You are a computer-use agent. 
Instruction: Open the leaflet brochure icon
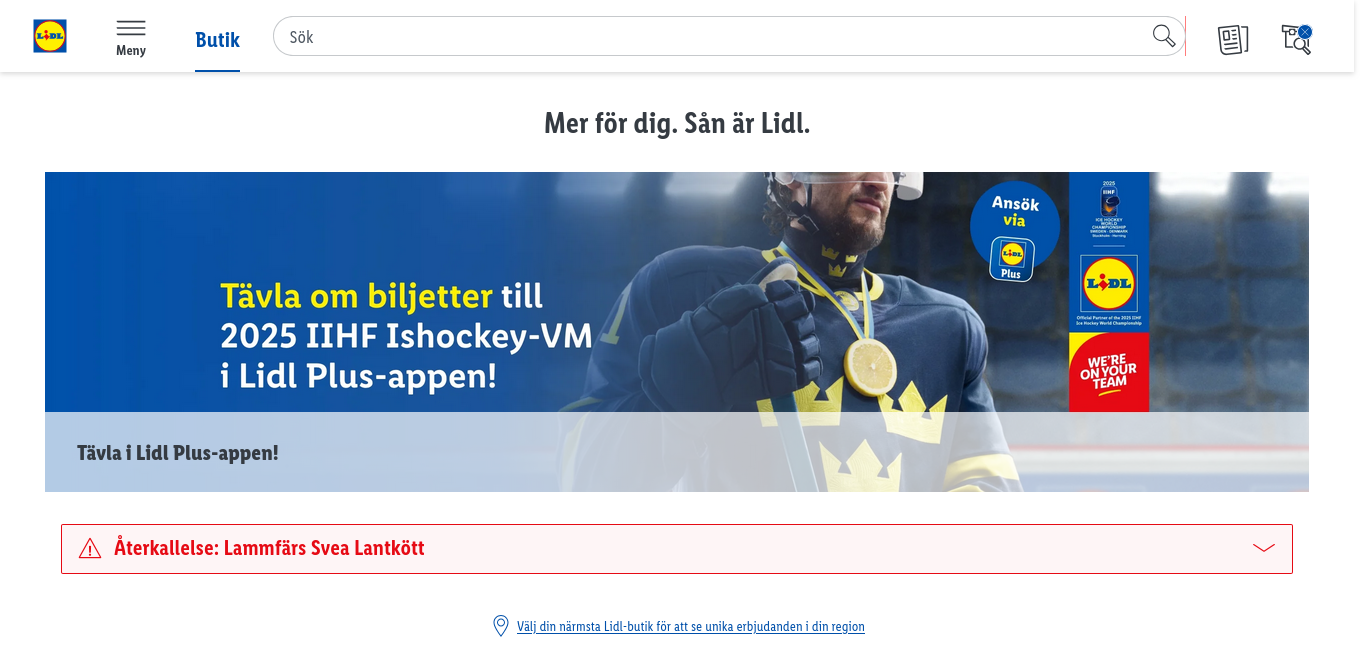click(1233, 39)
